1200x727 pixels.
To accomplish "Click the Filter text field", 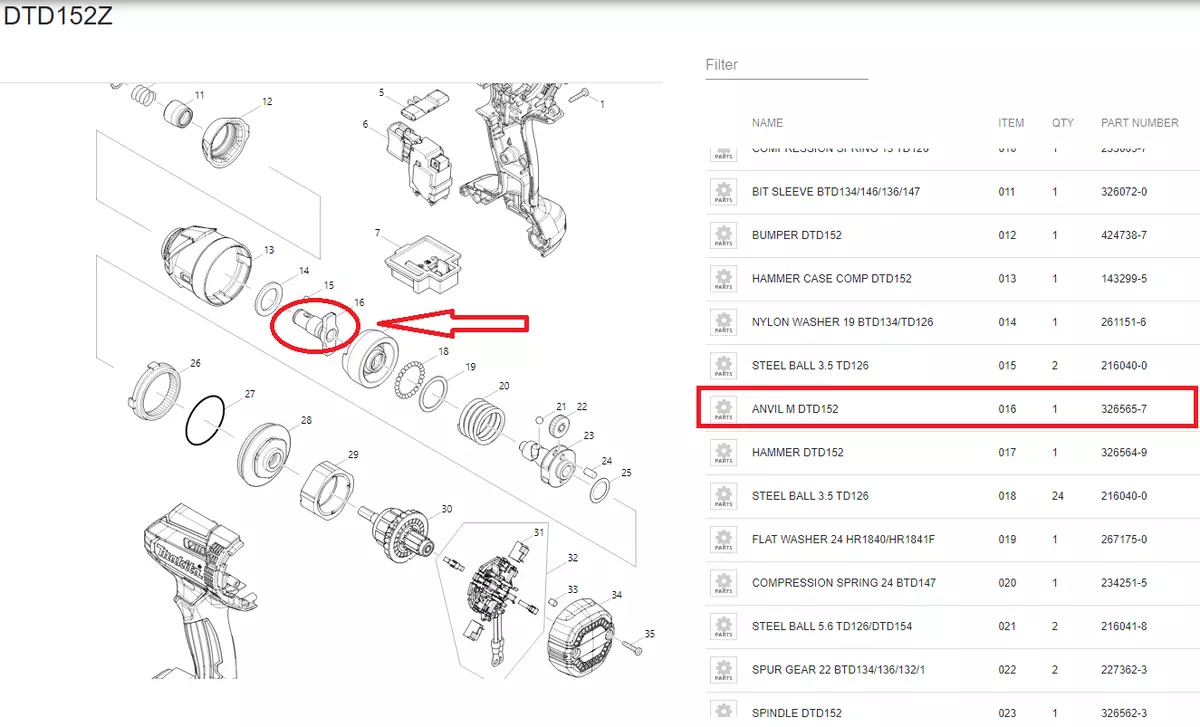I will tap(786, 65).
